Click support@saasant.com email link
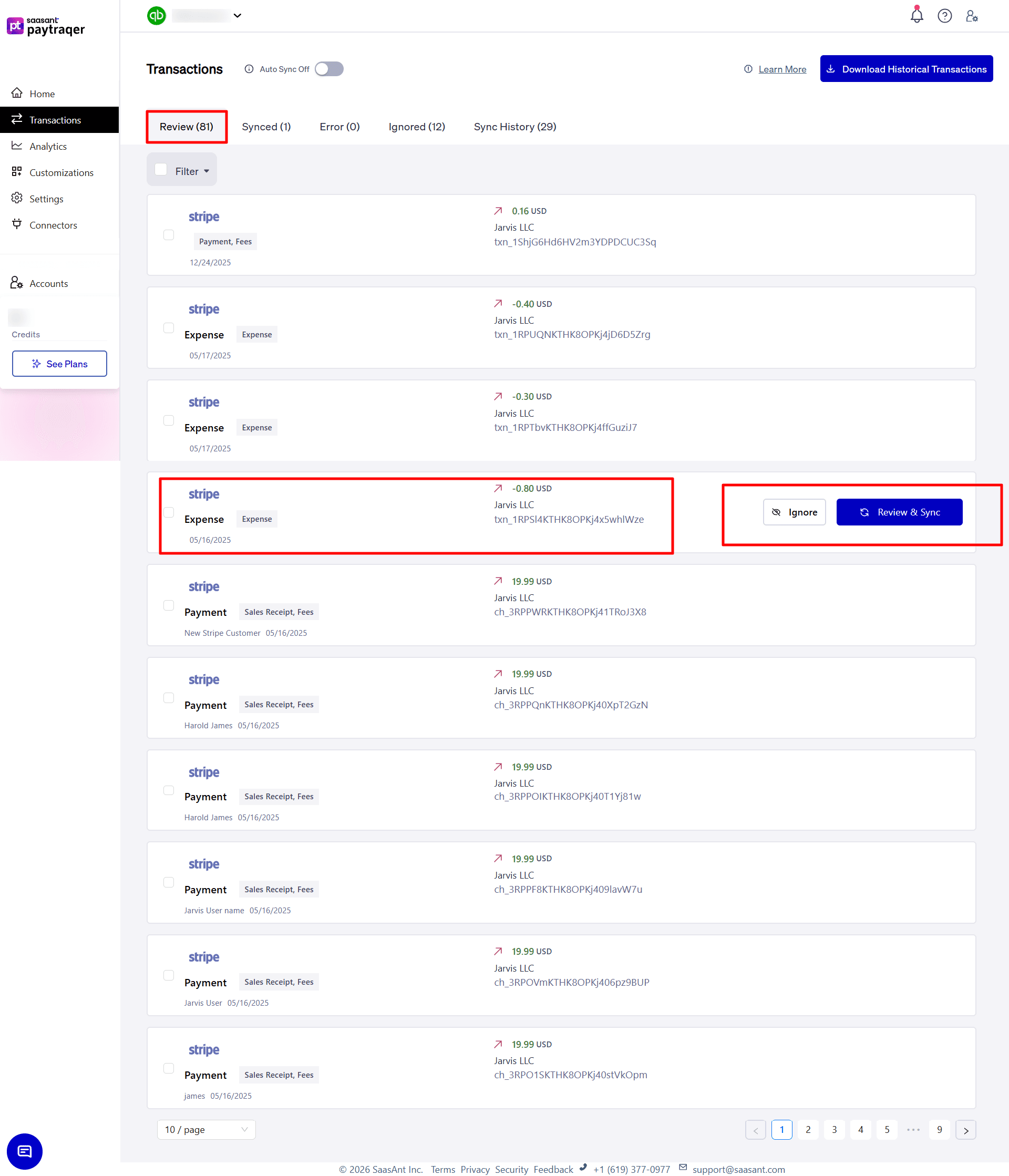This screenshot has height=1176, width=1009. [x=738, y=1169]
